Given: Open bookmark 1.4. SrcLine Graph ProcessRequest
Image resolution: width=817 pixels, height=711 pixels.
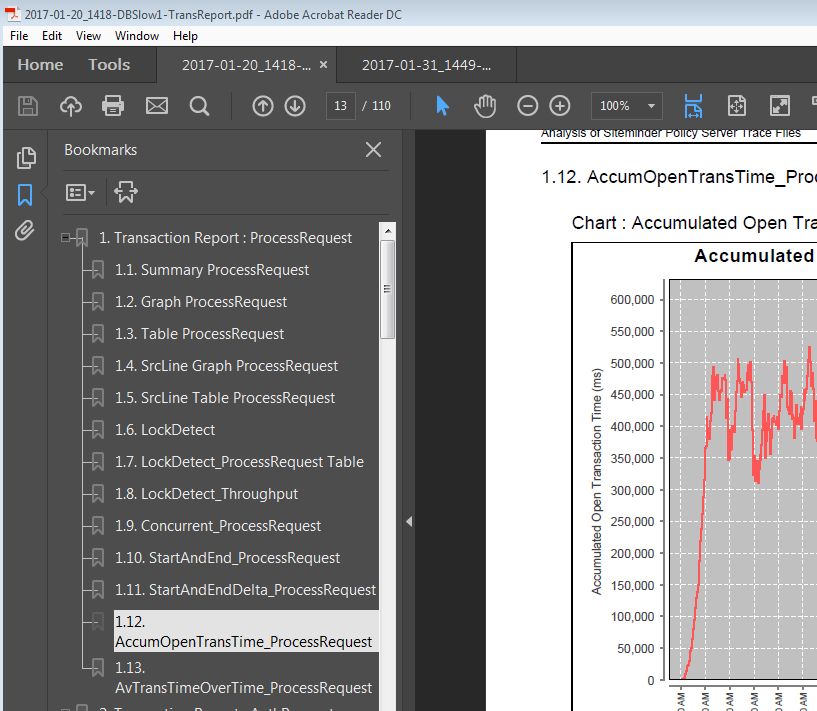Looking at the screenshot, I should (x=227, y=366).
